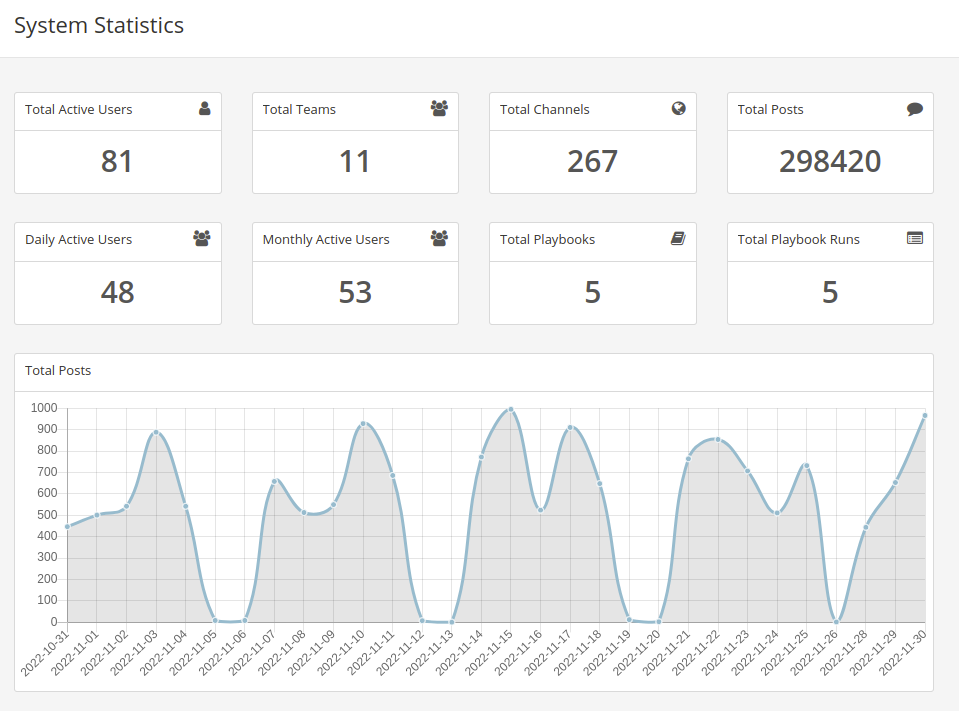Viewport: 959px width, 711px height.
Task: Click the Daily Active Users group icon
Action: (202, 238)
